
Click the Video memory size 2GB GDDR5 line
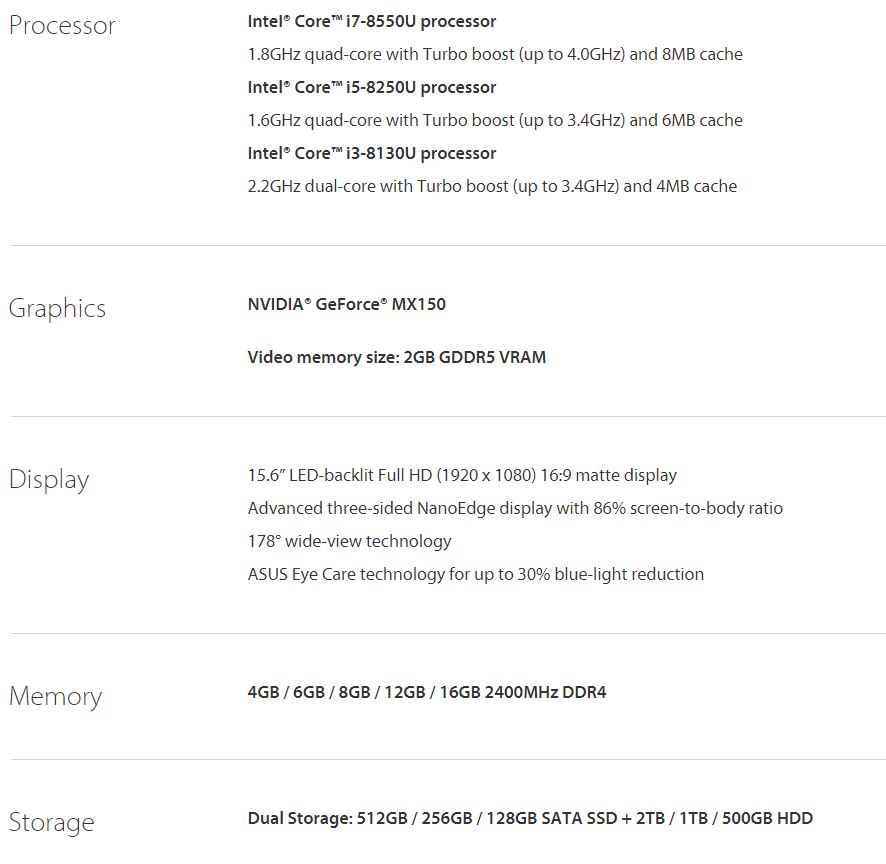397,358
